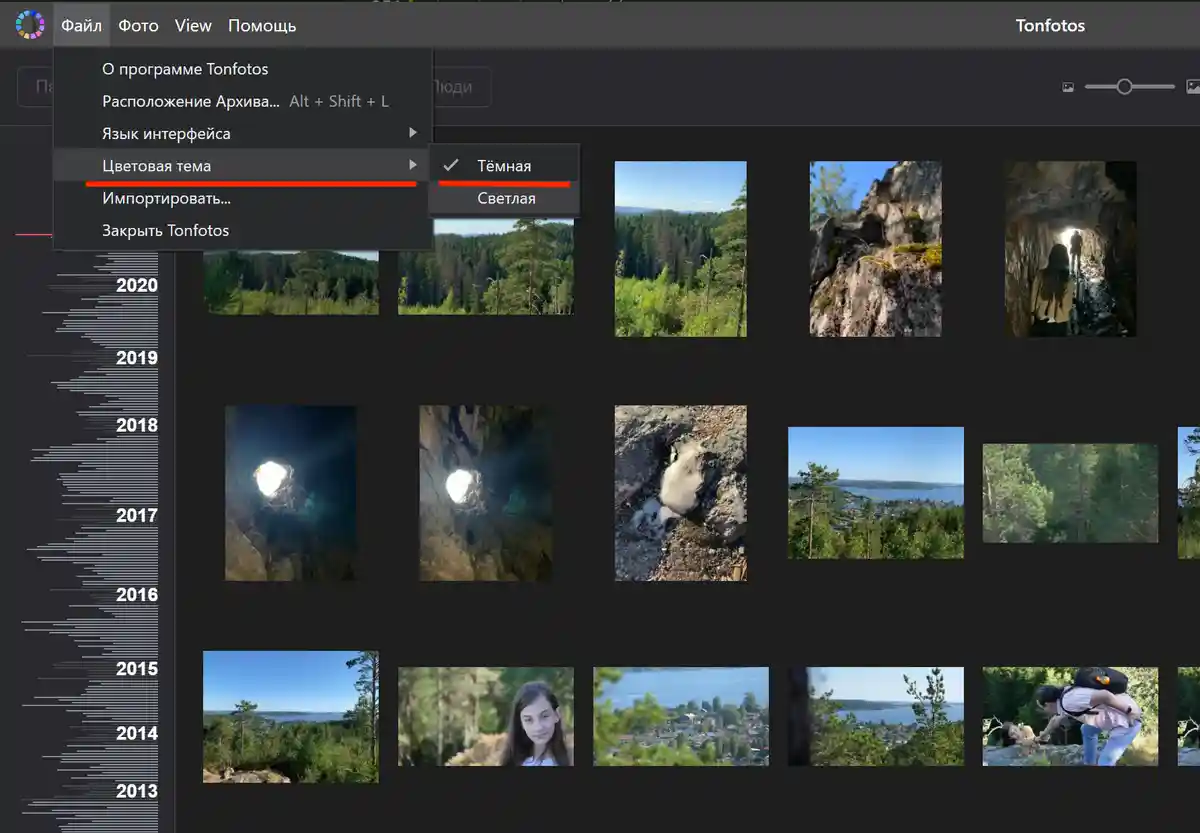This screenshot has width=1200, height=833.
Task: Click the Tonfotos colorful logo icon
Action: point(29,25)
